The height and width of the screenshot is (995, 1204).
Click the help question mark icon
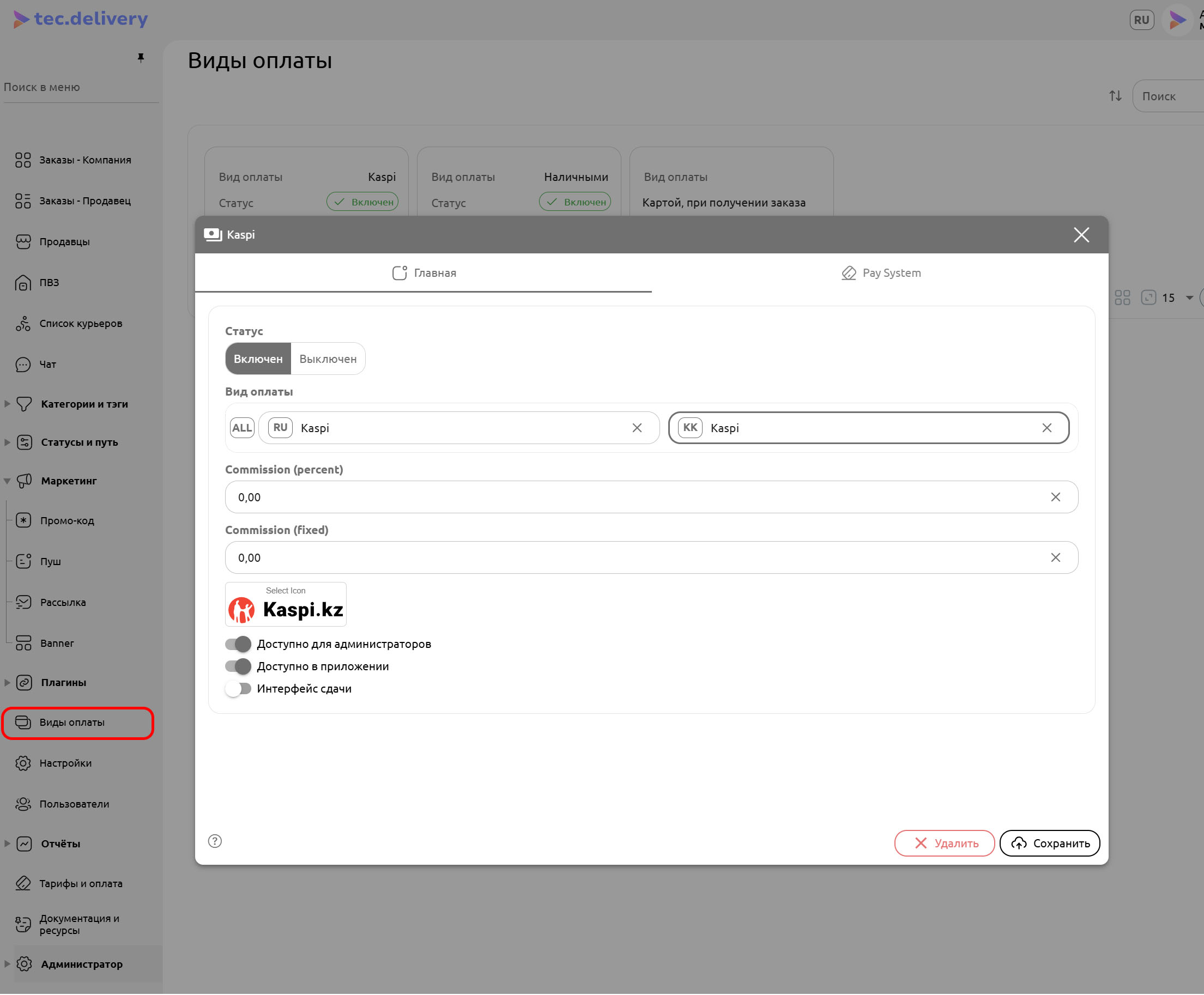215,842
